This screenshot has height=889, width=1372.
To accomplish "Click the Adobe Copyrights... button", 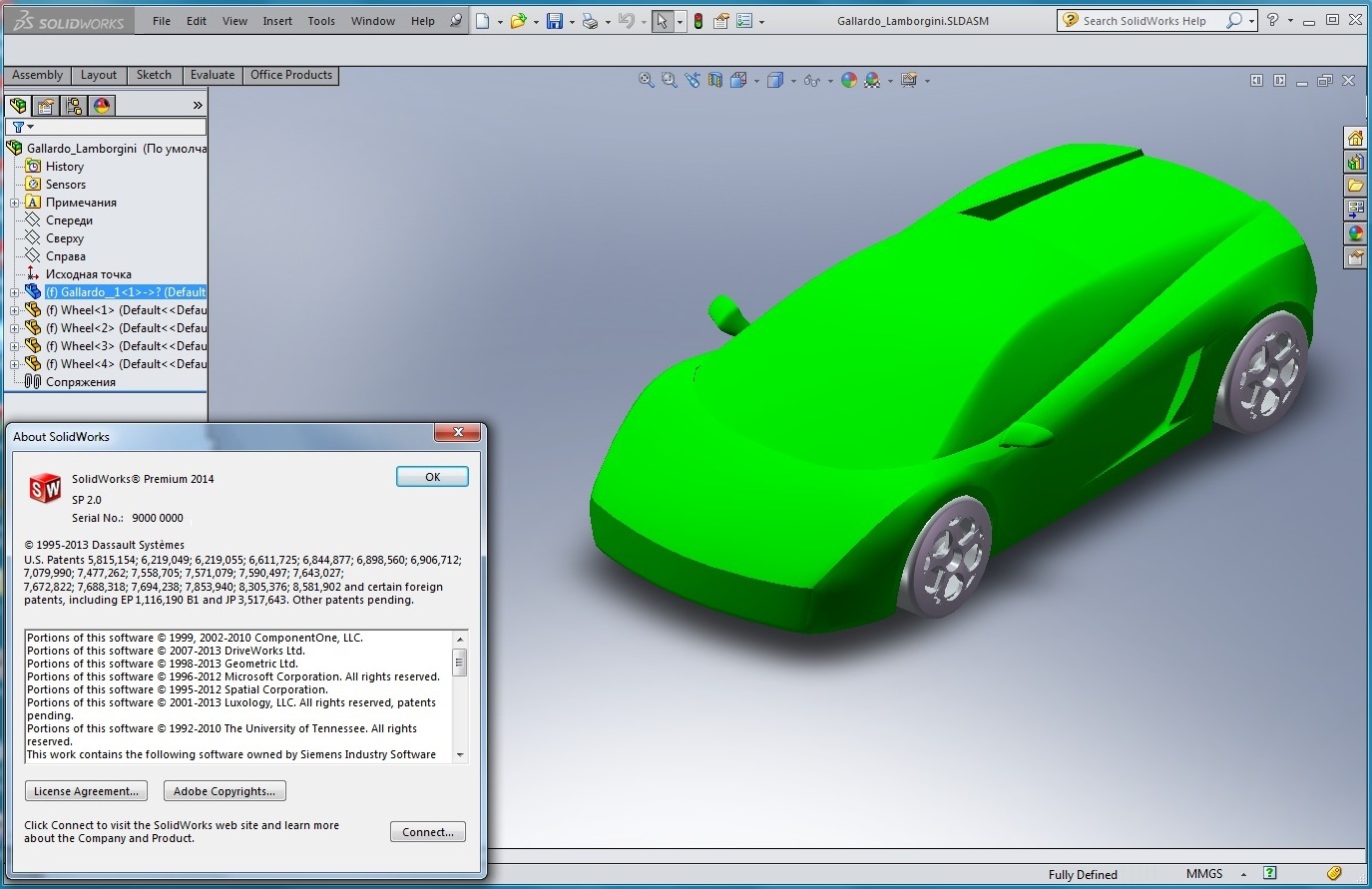I will point(225,791).
